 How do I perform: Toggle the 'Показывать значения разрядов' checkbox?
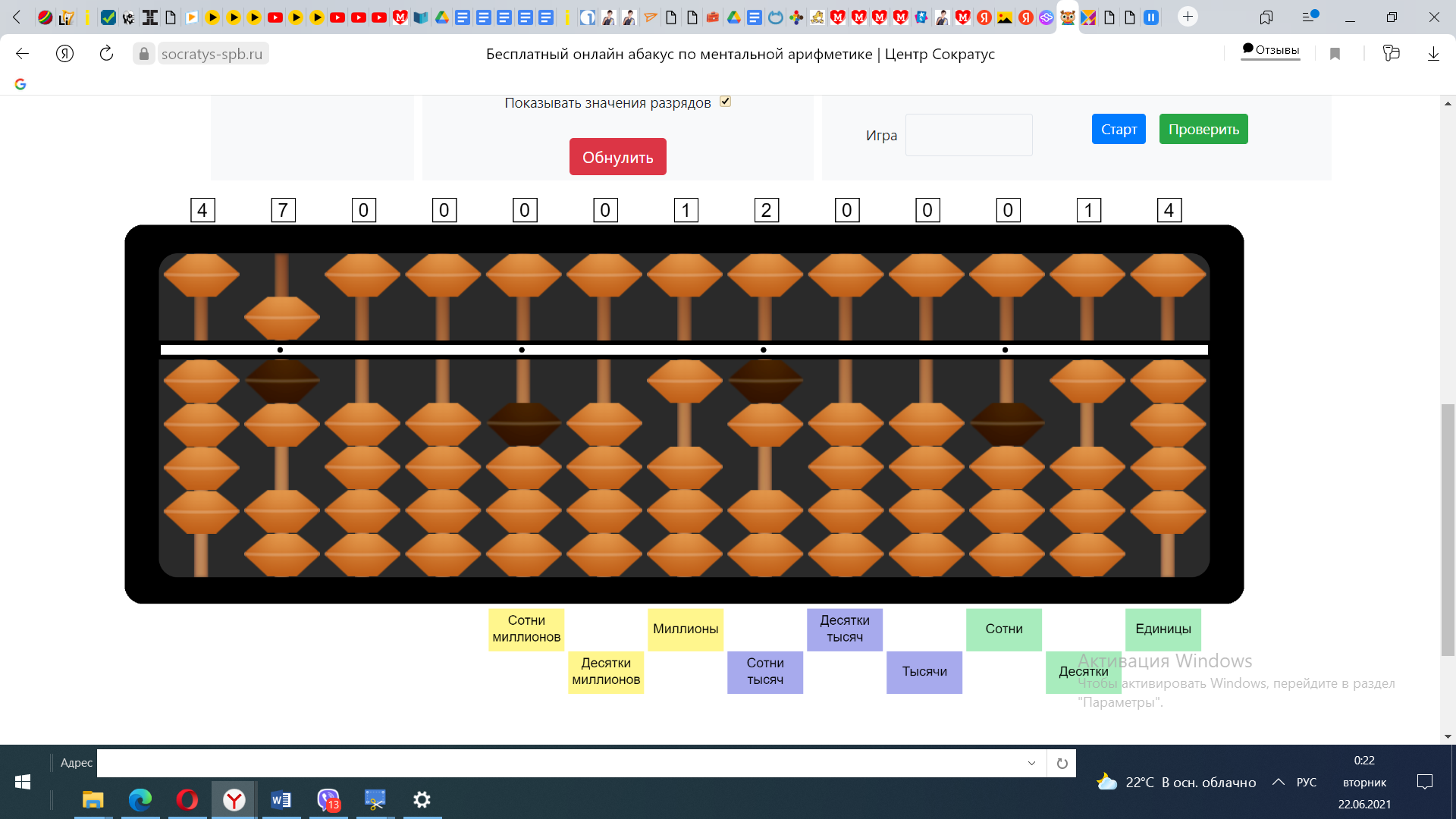click(x=726, y=102)
